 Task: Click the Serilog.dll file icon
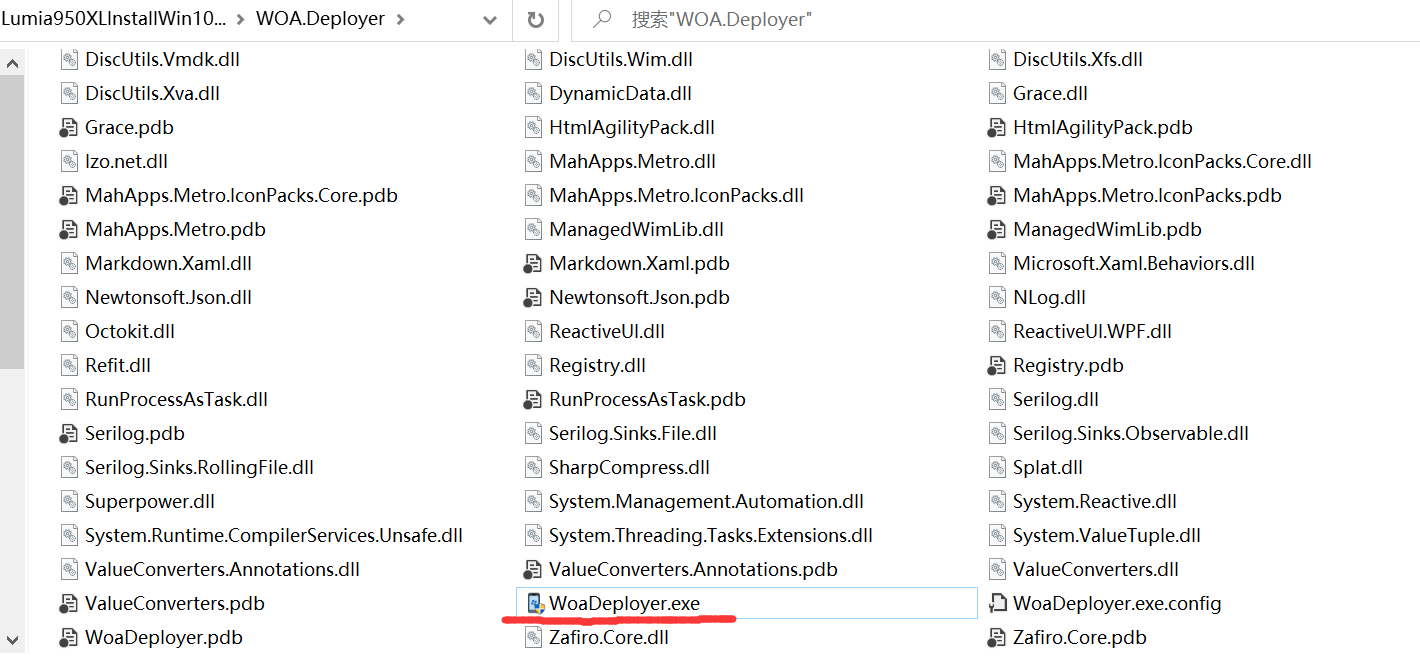point(997,399)
